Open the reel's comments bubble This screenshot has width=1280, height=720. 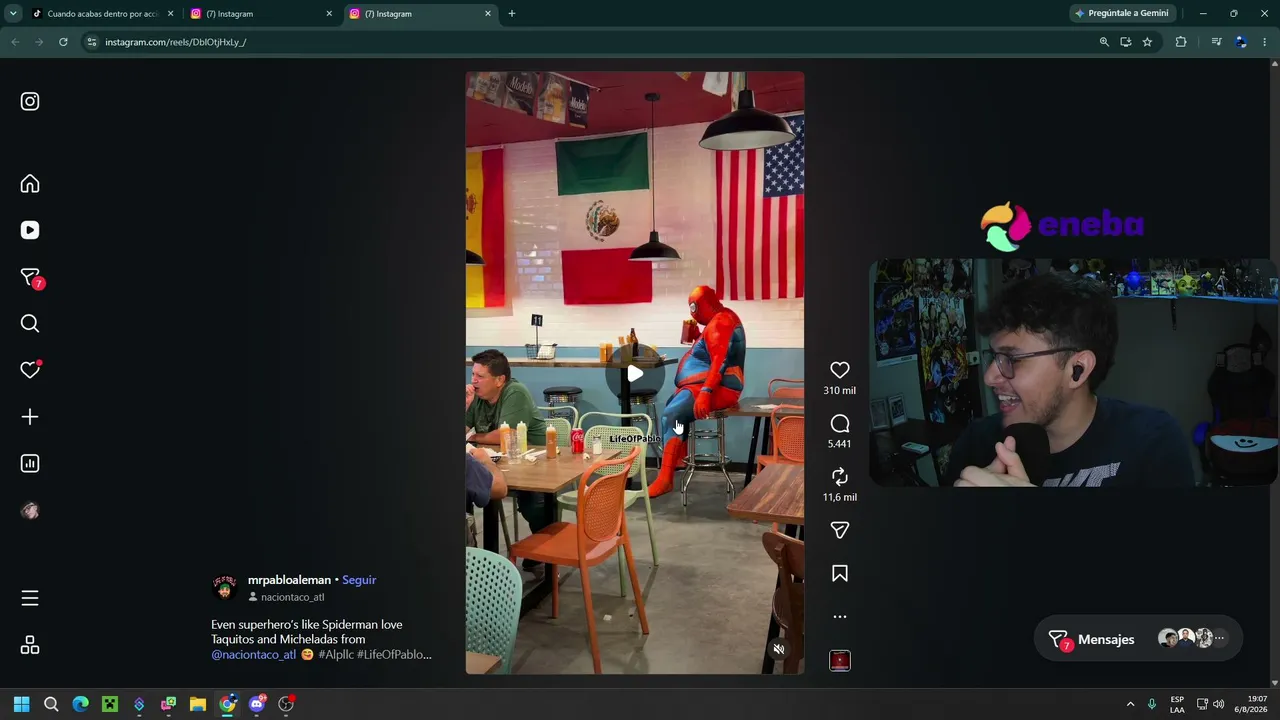(840, 424)
